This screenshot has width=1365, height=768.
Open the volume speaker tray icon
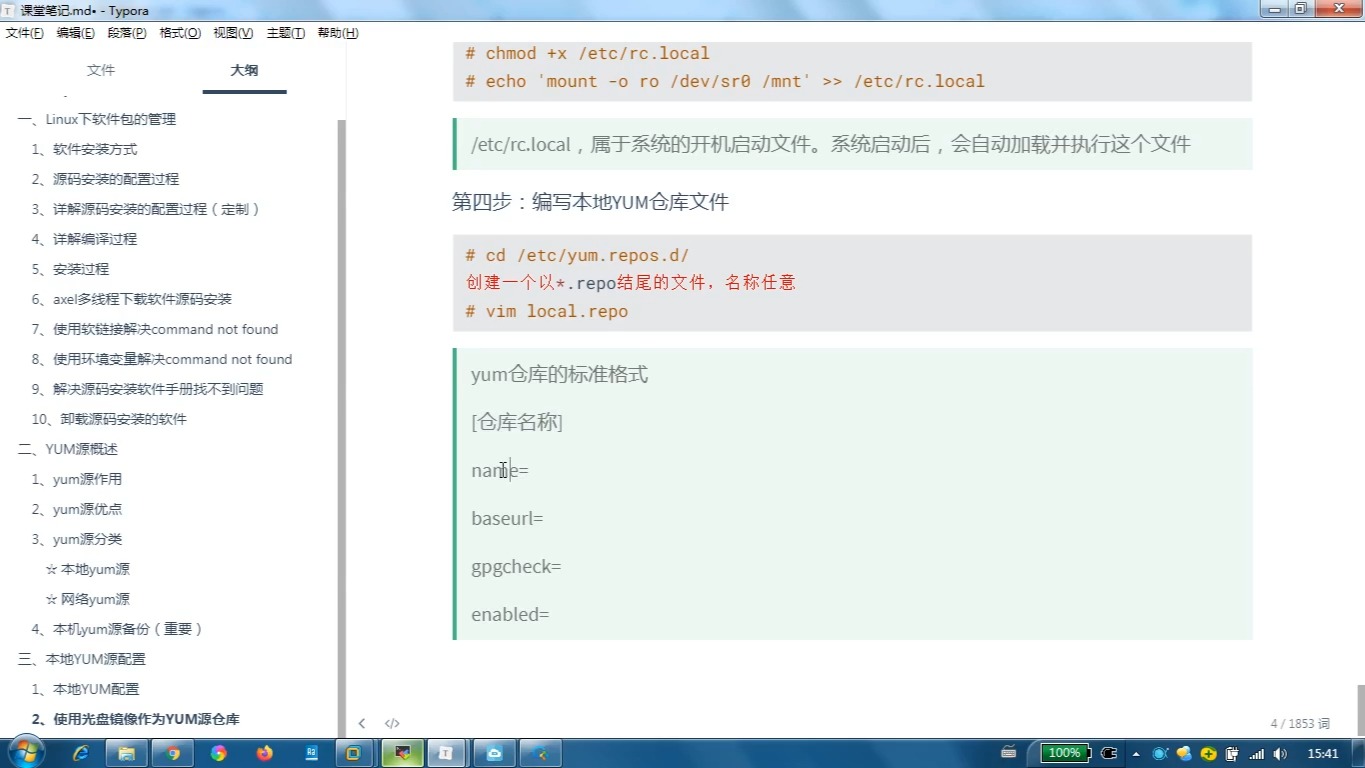[x=1280, y=754]
